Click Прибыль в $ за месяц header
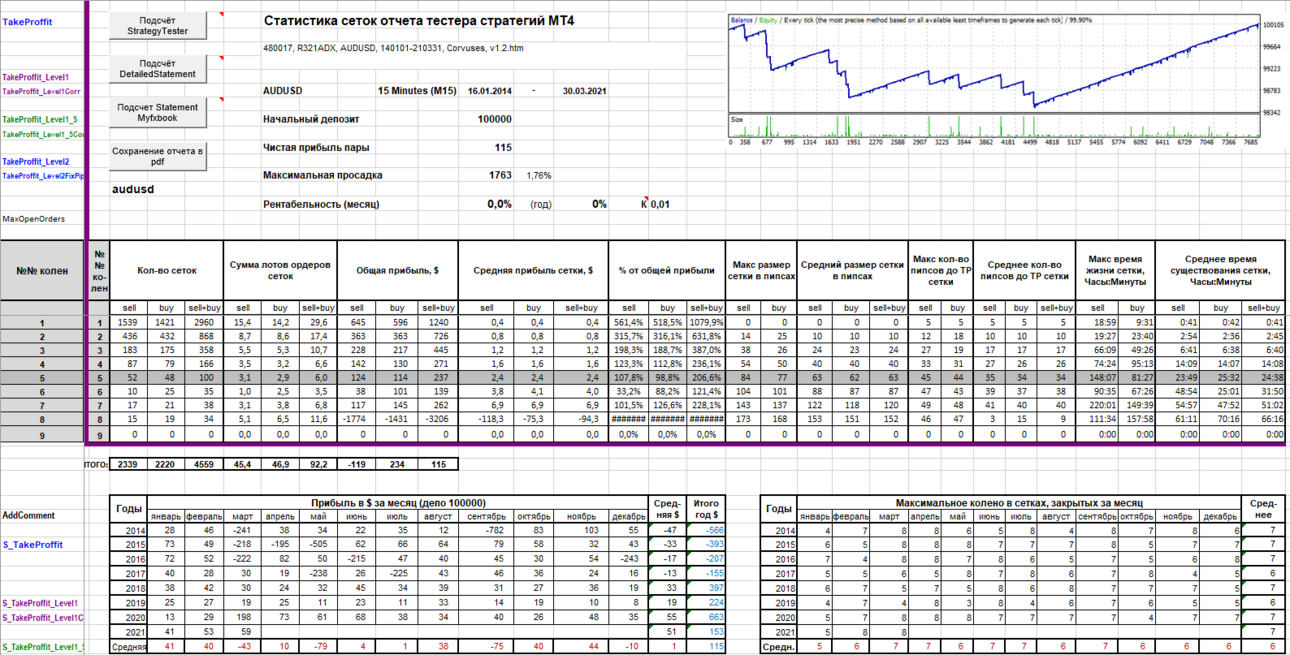 (x=397, y=502)
